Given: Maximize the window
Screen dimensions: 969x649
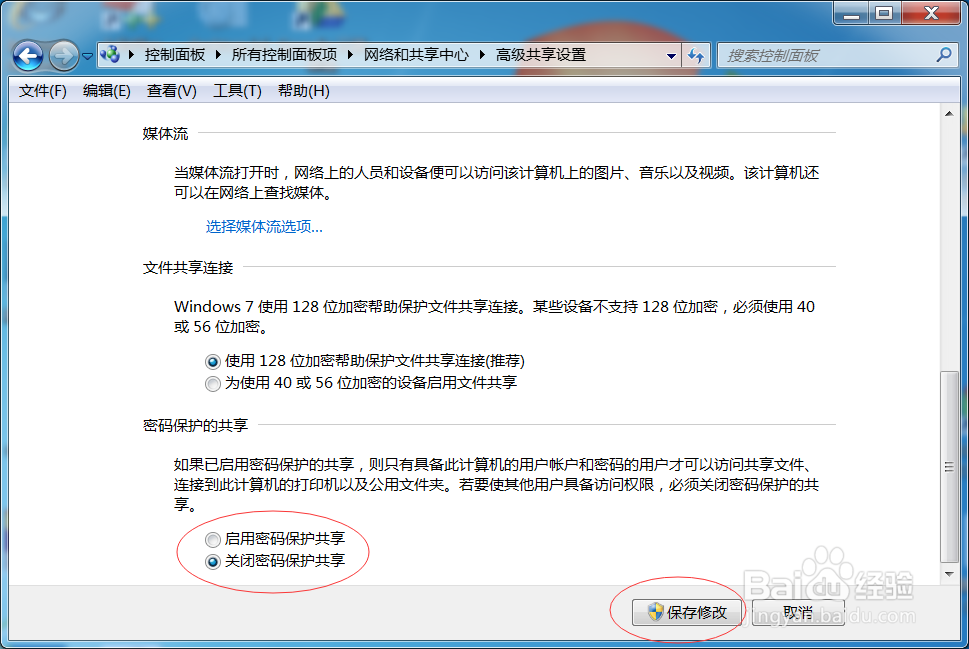Looking at the screenshot, I should point(884,13).
